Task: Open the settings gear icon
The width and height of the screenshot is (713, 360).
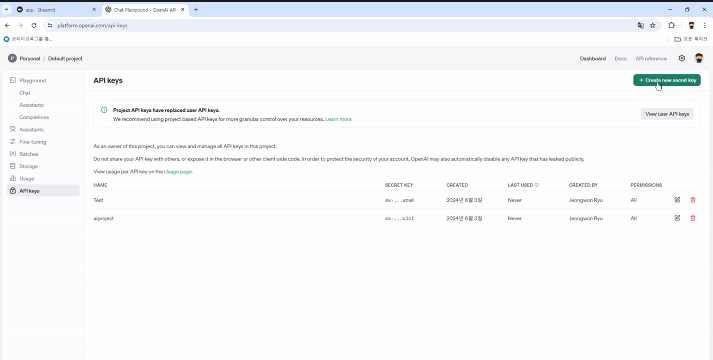Action: 682,58
